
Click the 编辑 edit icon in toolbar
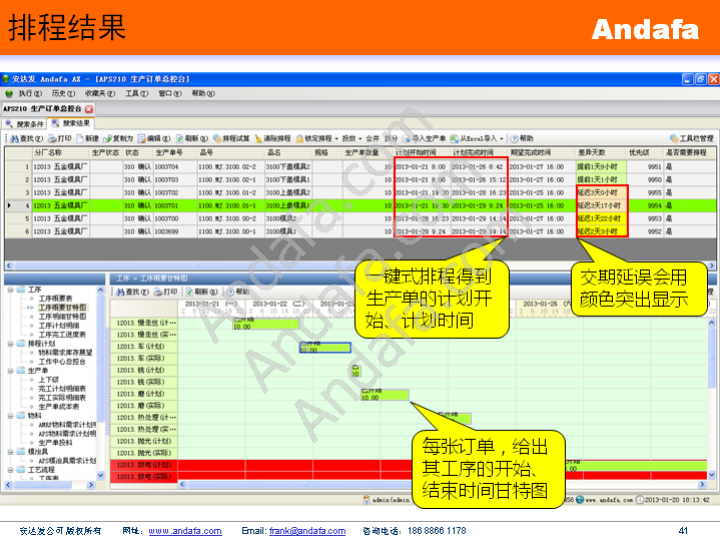tap(142, 139)
